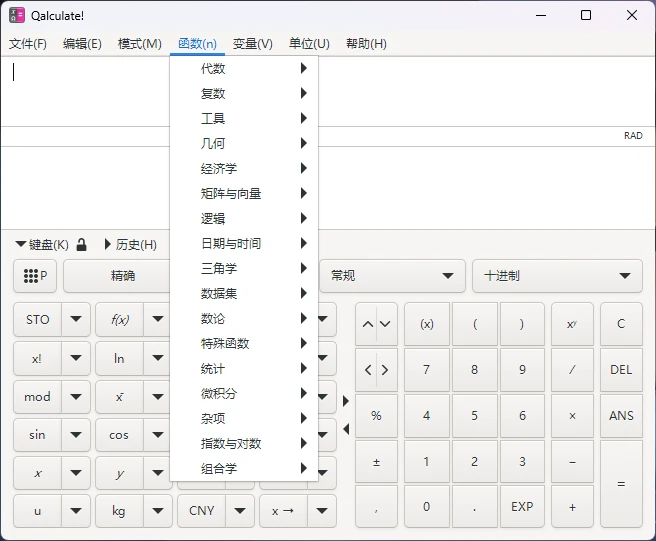The width and height of the screenshot is (656, 541).
Task: Open the dropdown arrow next to ln
Action: coord(158,359)
